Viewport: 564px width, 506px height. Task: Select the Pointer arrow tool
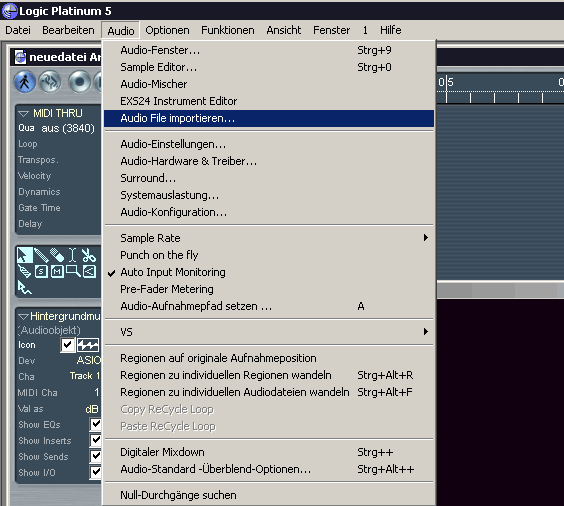pyautogui.click(x=24, y=255)
